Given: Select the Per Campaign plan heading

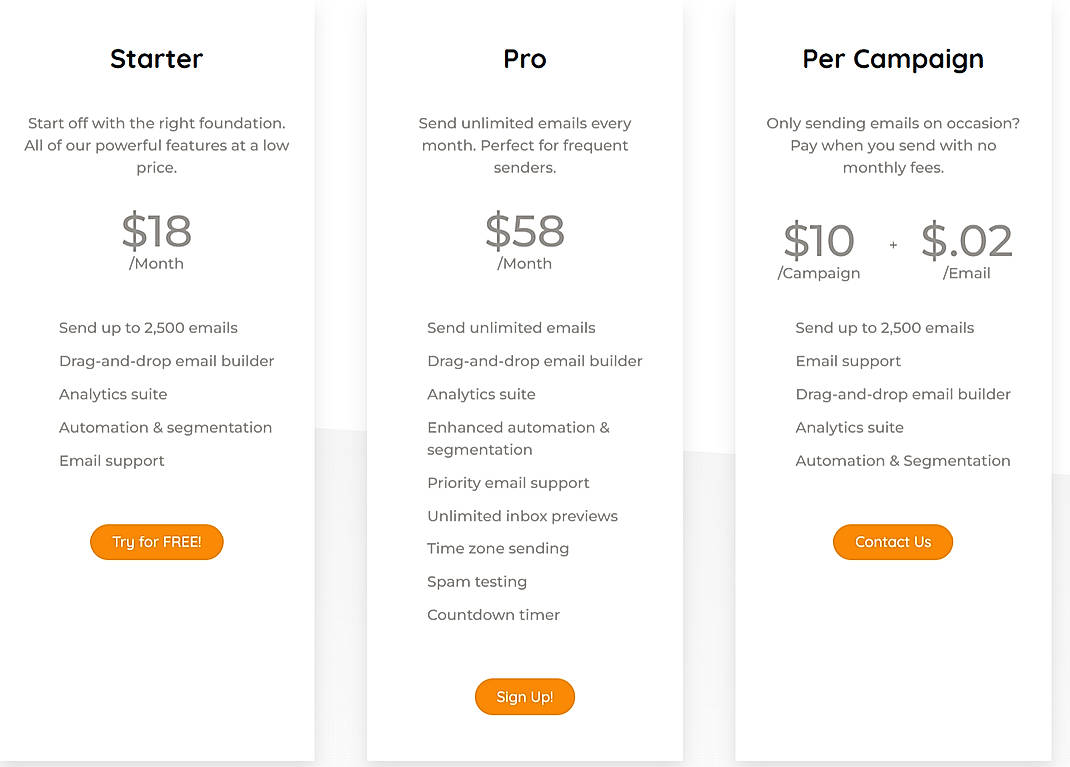Looking at the screenshot, I should coord(892,59).
